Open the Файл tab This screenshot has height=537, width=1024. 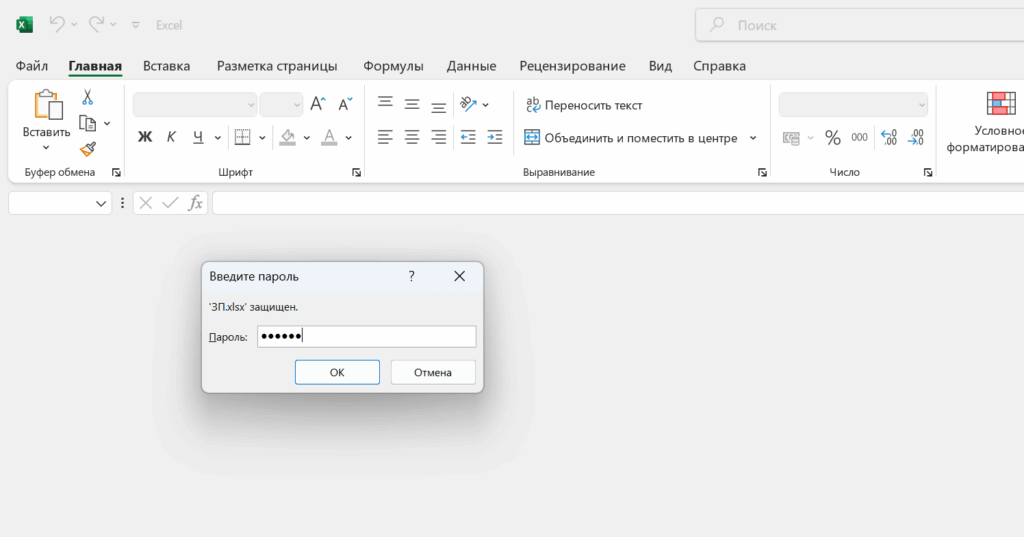pyautogui.click(x=32, y=66)
